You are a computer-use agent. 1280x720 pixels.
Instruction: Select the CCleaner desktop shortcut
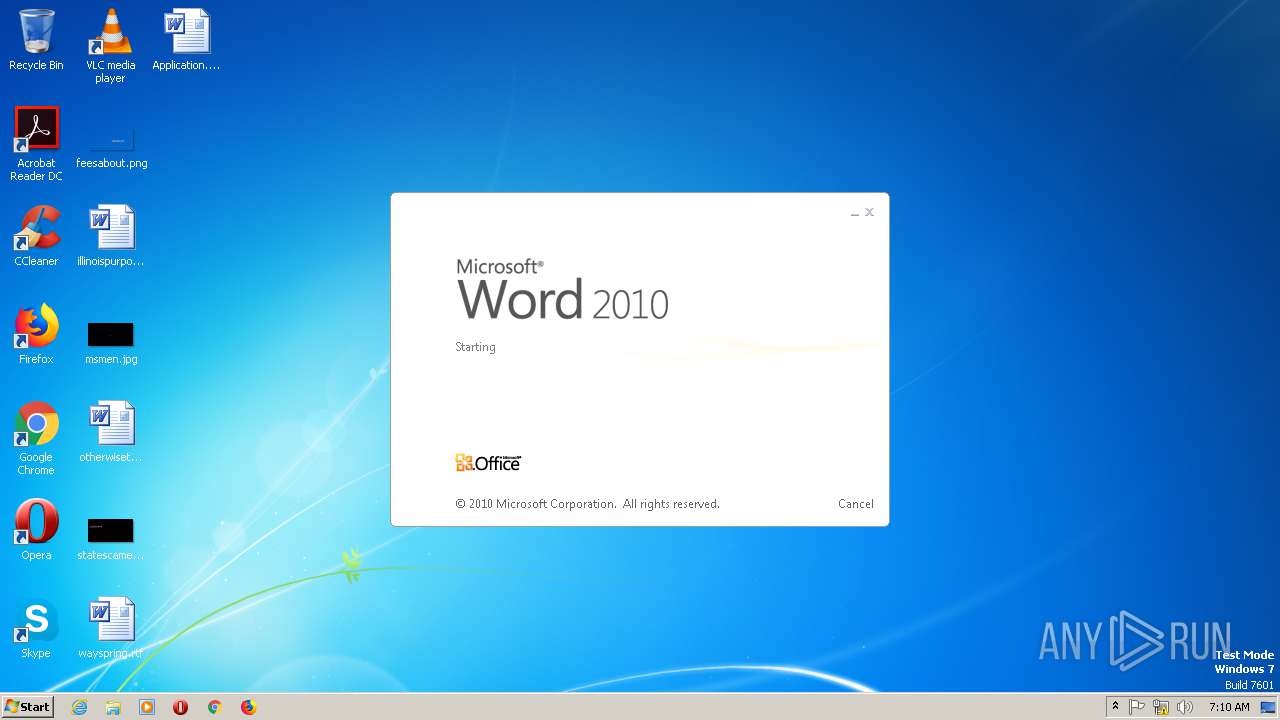click(x=36, y=236)
